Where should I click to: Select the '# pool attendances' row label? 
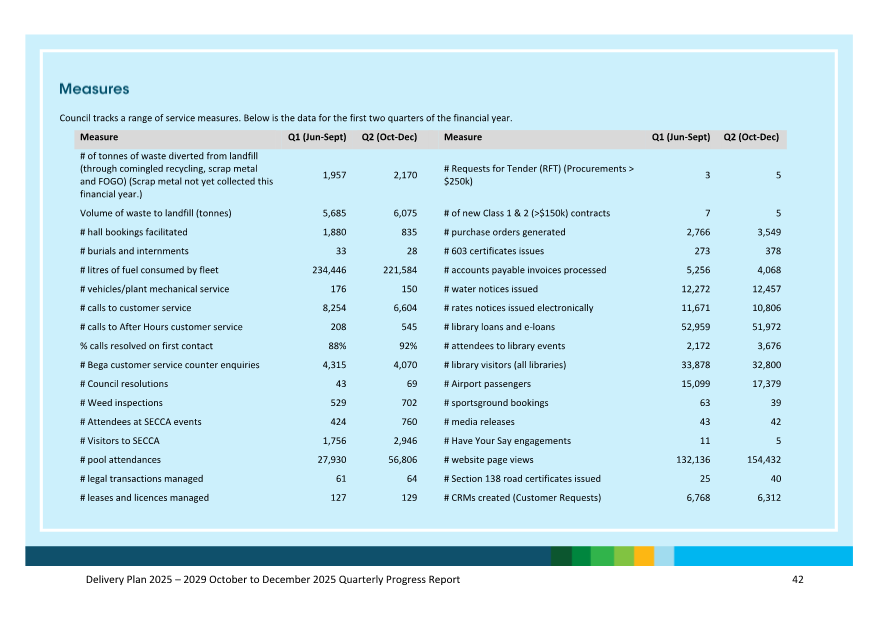tap(120, 460)
